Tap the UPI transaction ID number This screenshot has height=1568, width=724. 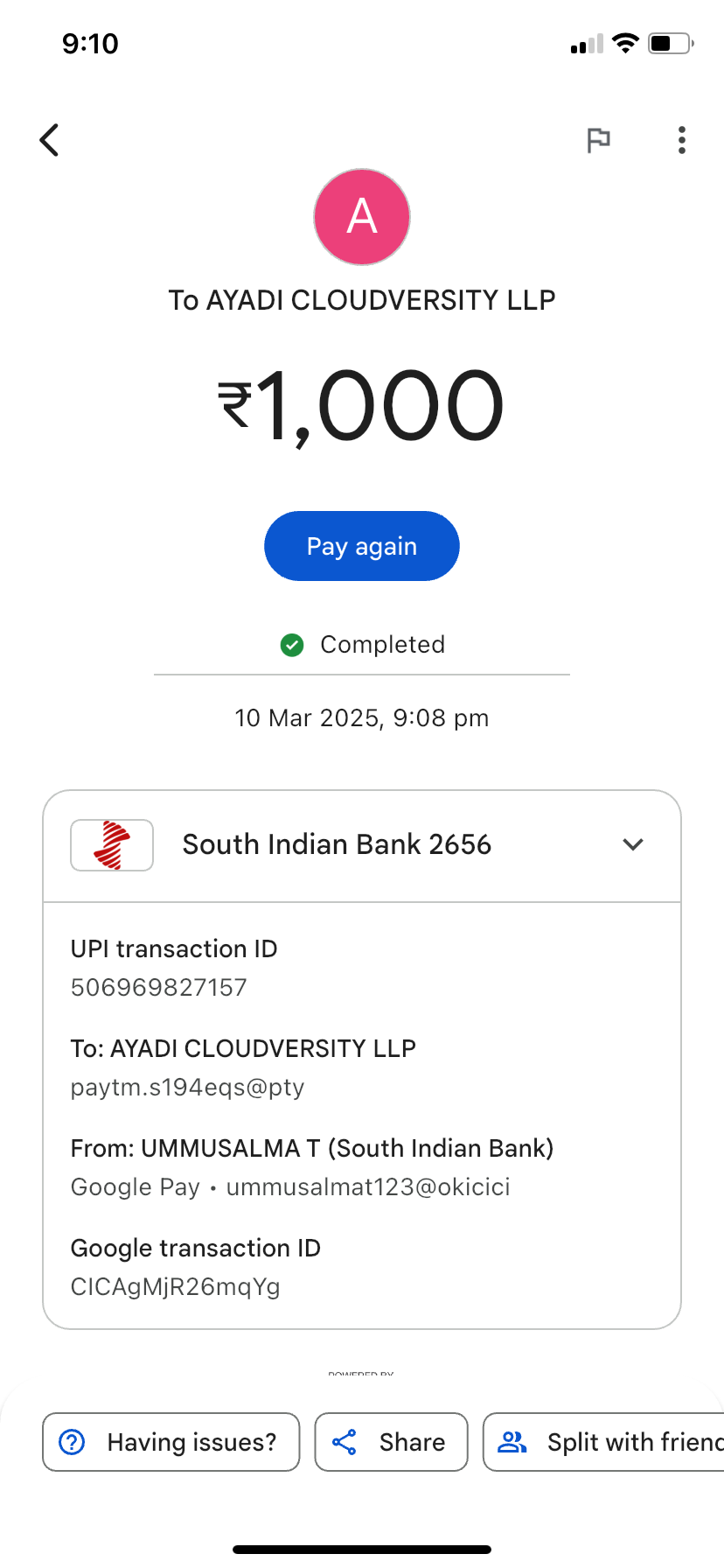(159, 988)
